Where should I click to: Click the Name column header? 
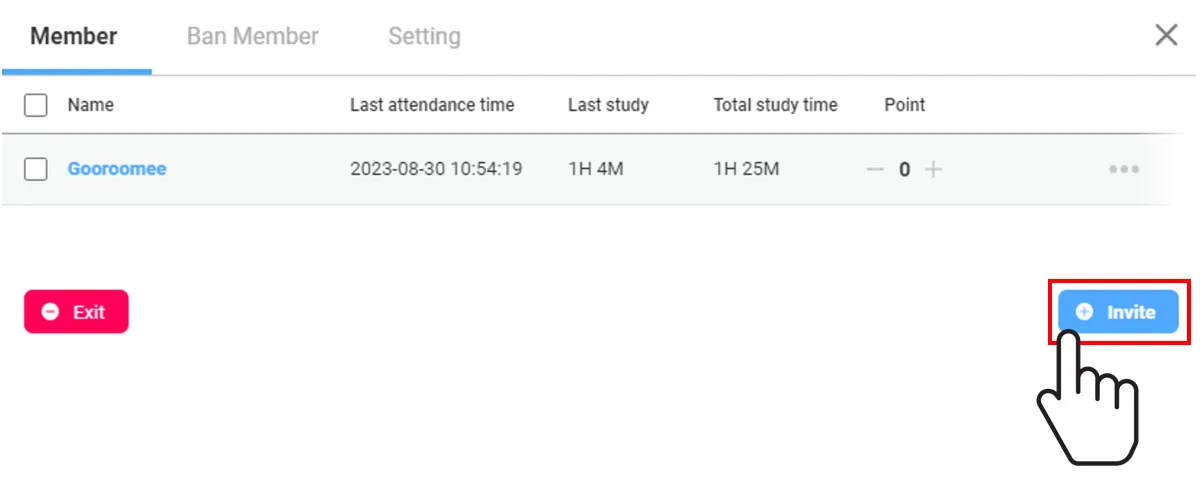pos(91,105)
